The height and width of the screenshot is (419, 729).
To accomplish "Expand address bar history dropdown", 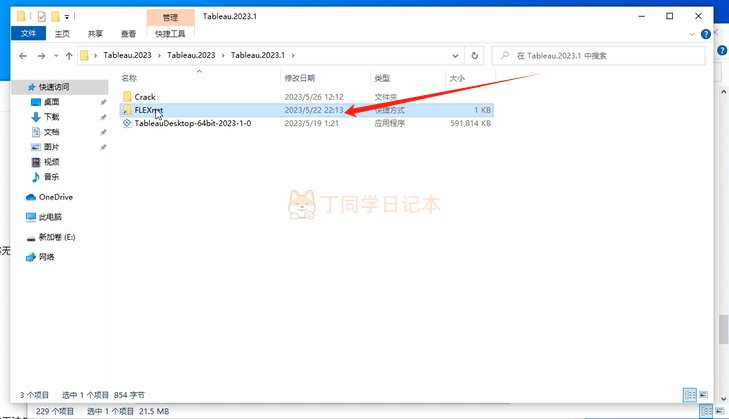I will [x=455, y=56].
